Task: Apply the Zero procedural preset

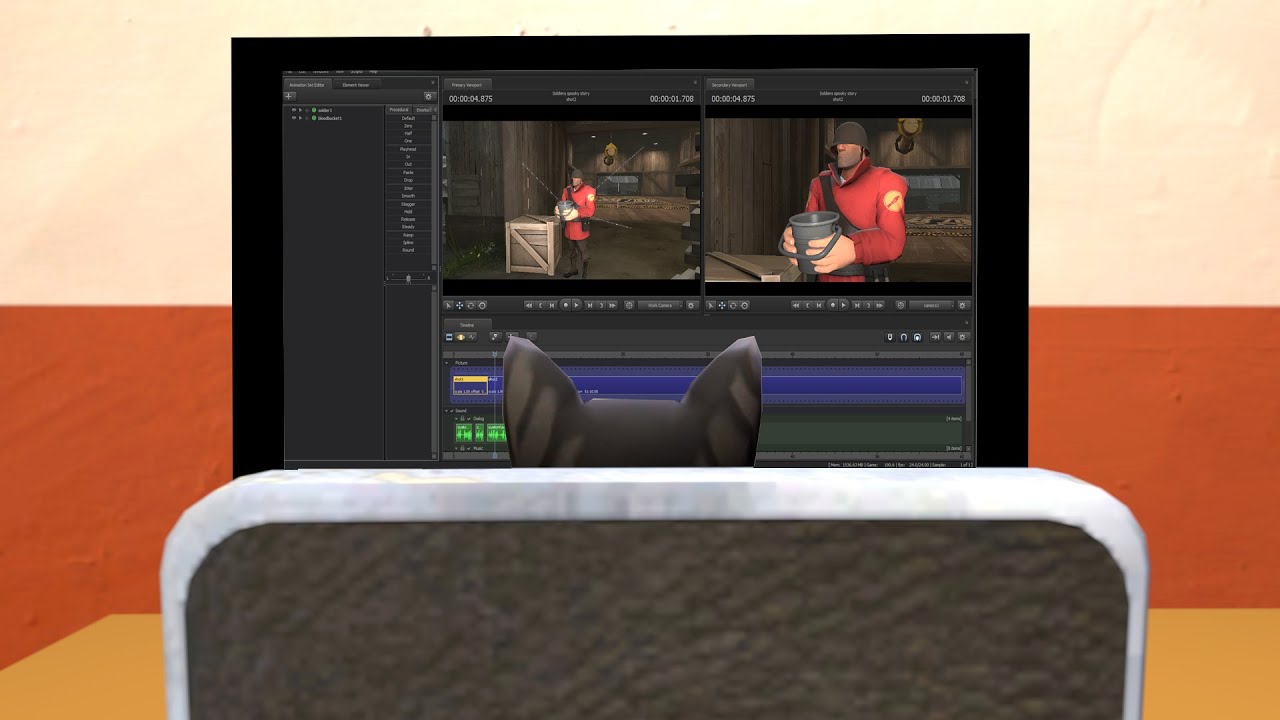Action: 408,126
